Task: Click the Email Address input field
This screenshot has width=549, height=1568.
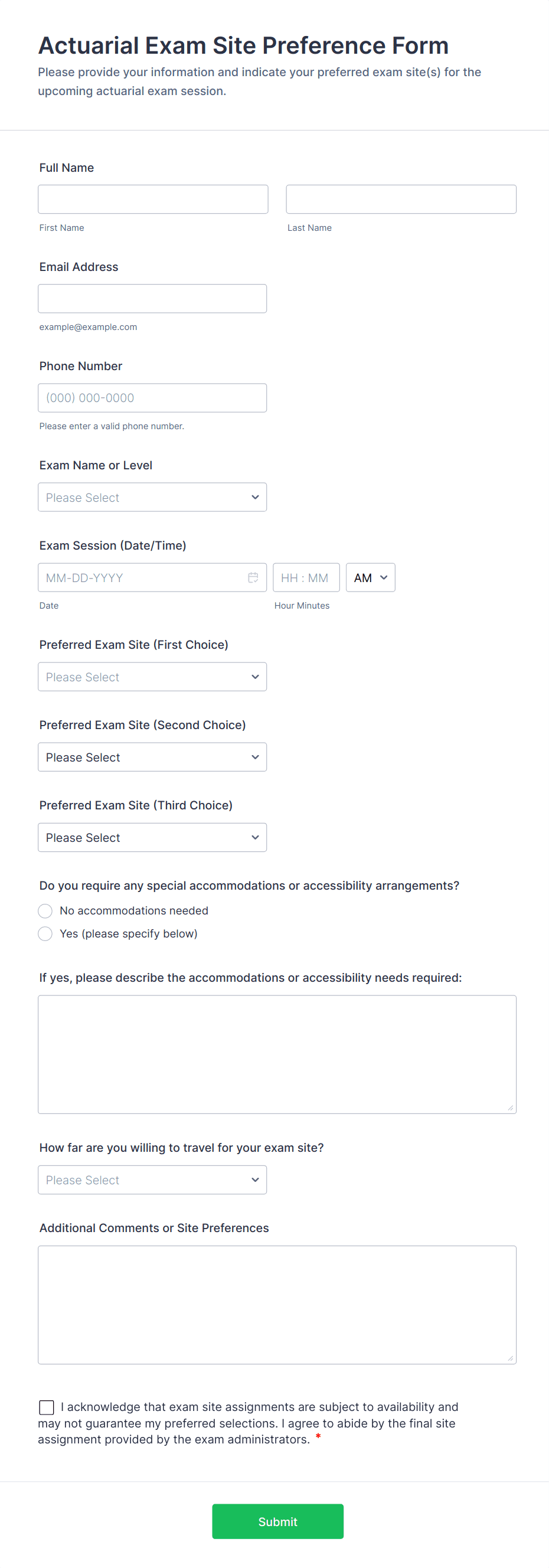Action: click(x=152, y=298)
